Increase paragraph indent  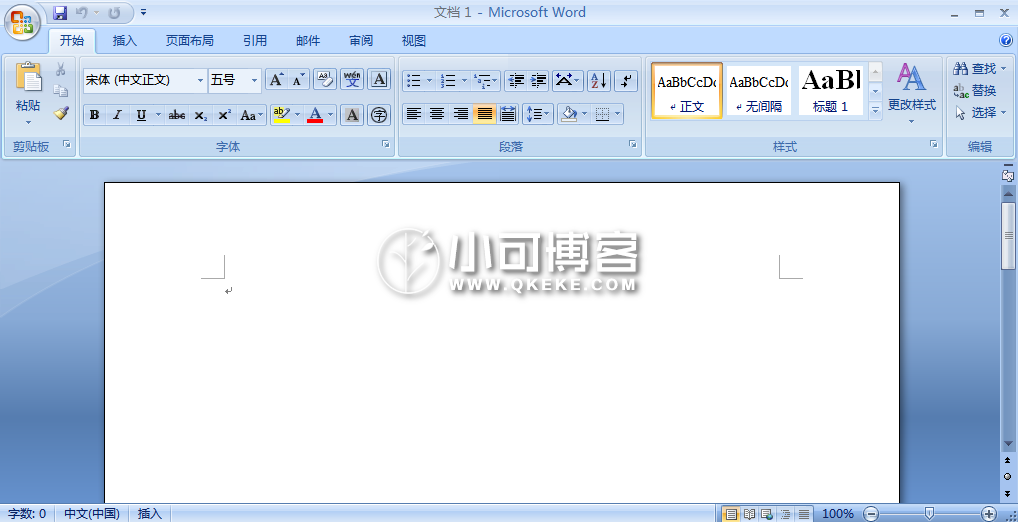(x=538, y=81)
